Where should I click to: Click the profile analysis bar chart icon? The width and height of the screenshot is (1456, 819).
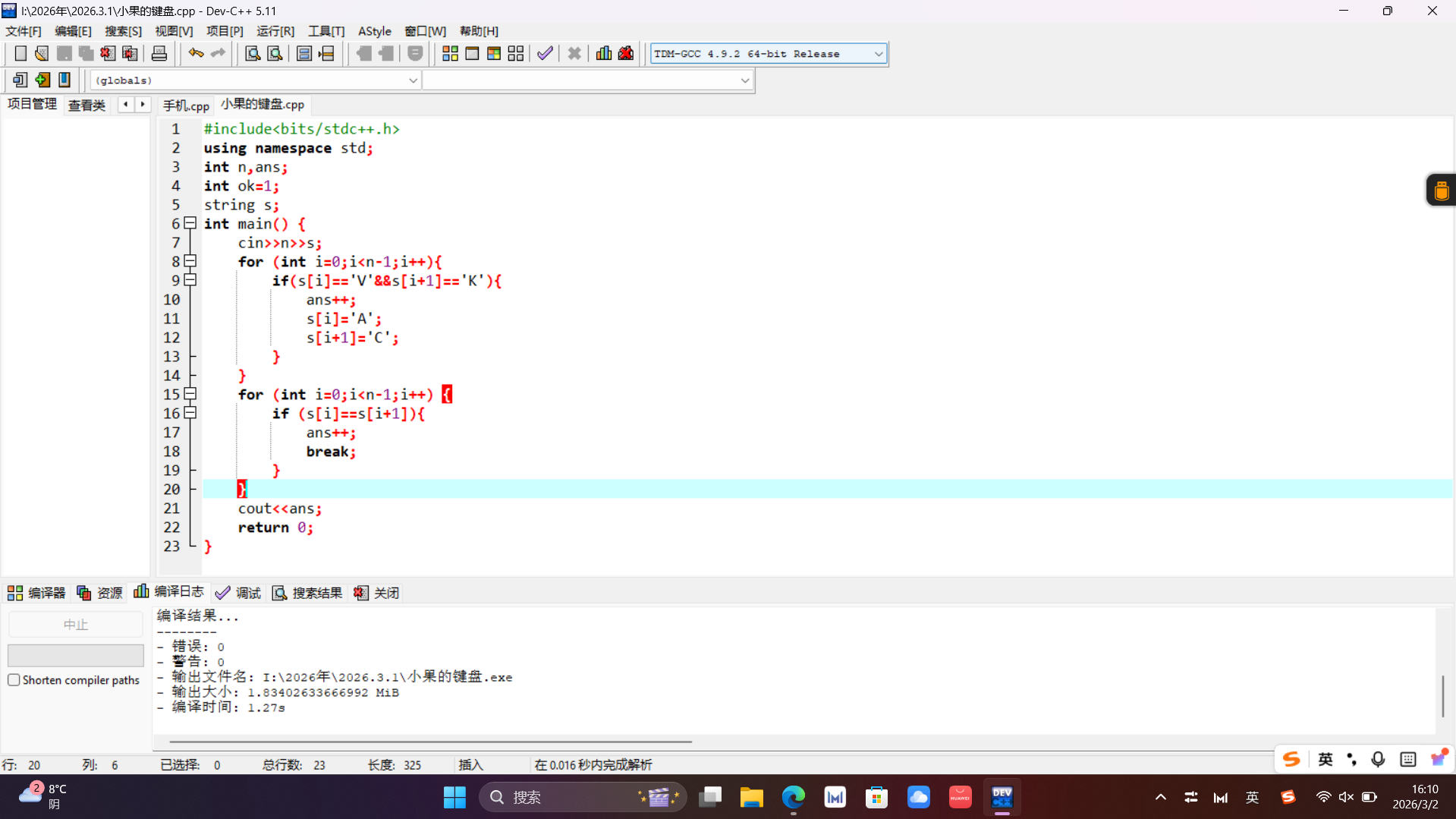coord(604,53)
